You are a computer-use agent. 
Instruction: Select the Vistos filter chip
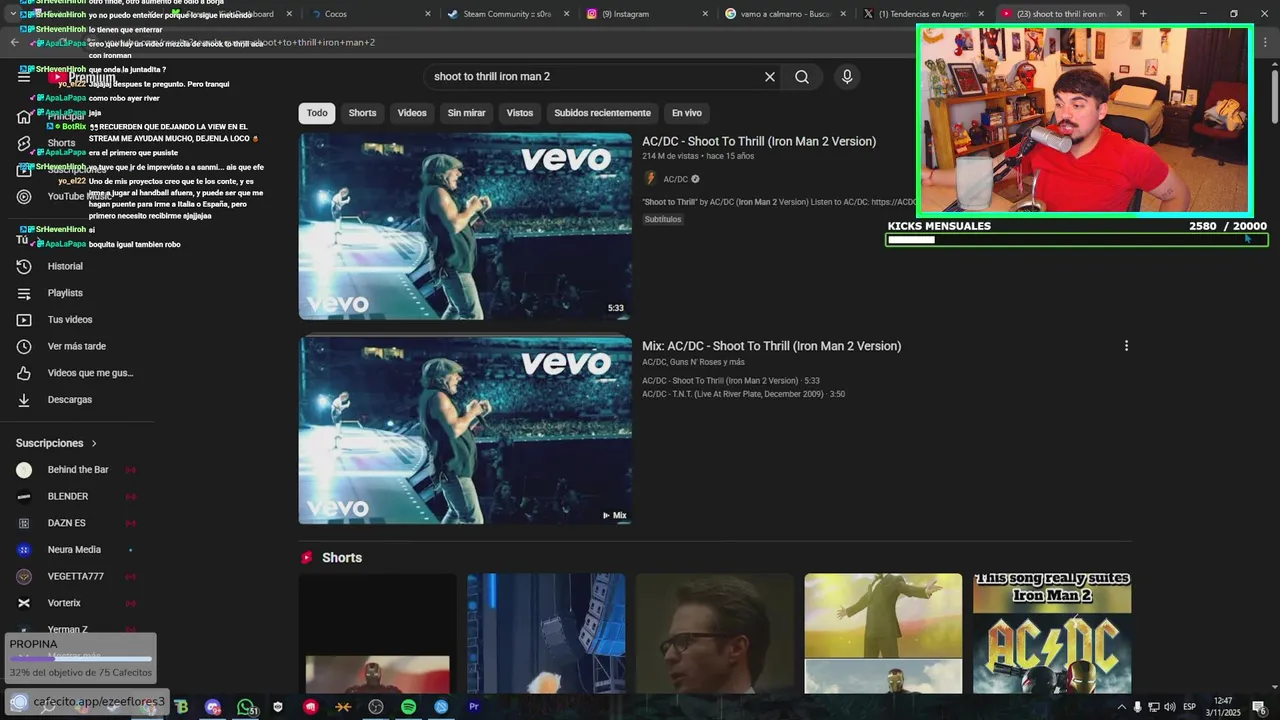[520, 113]
